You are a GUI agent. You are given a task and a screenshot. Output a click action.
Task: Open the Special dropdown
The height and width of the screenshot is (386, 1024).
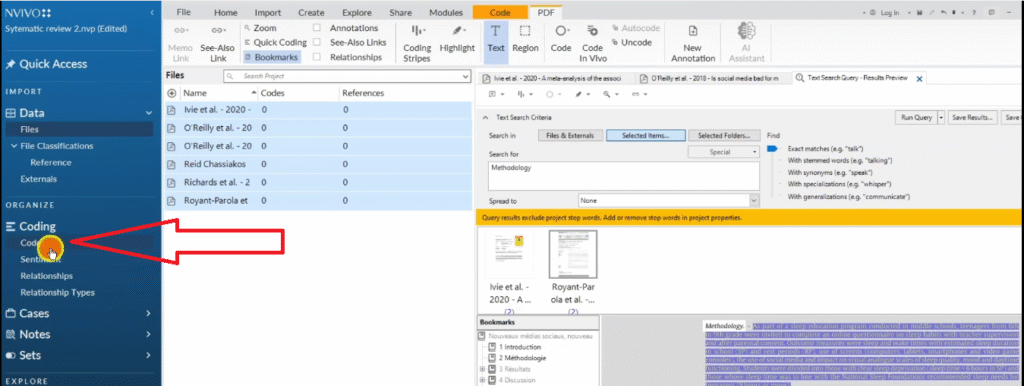(x=724, y=152)
